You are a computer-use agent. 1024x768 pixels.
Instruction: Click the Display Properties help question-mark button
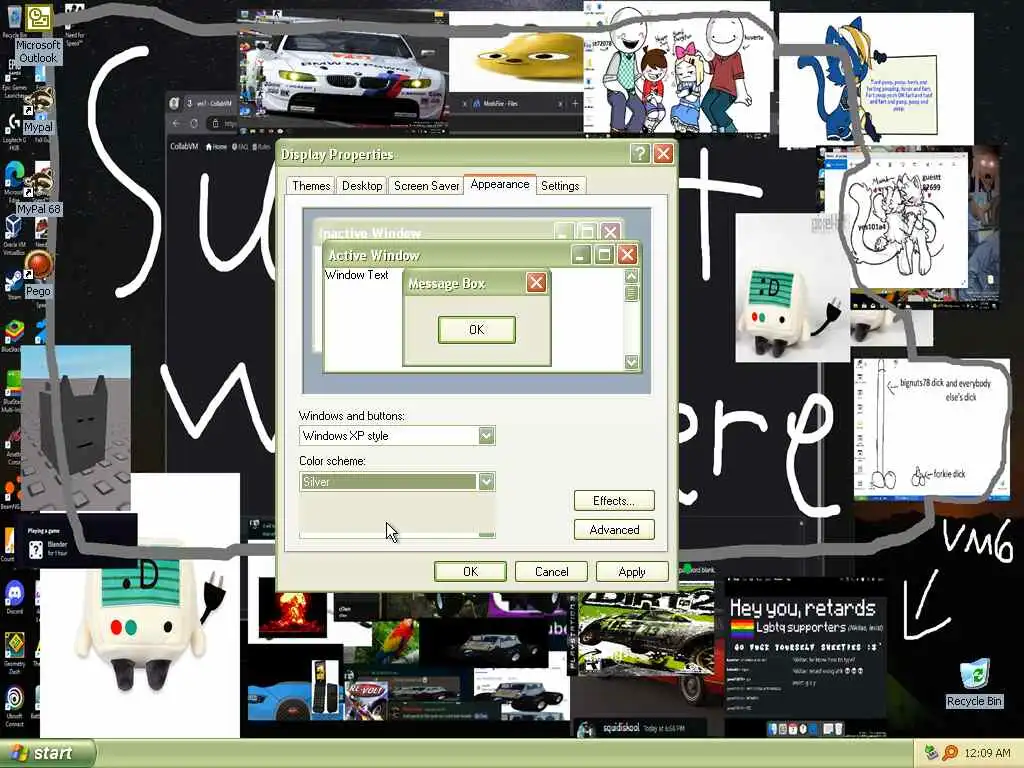coord(639,153)
